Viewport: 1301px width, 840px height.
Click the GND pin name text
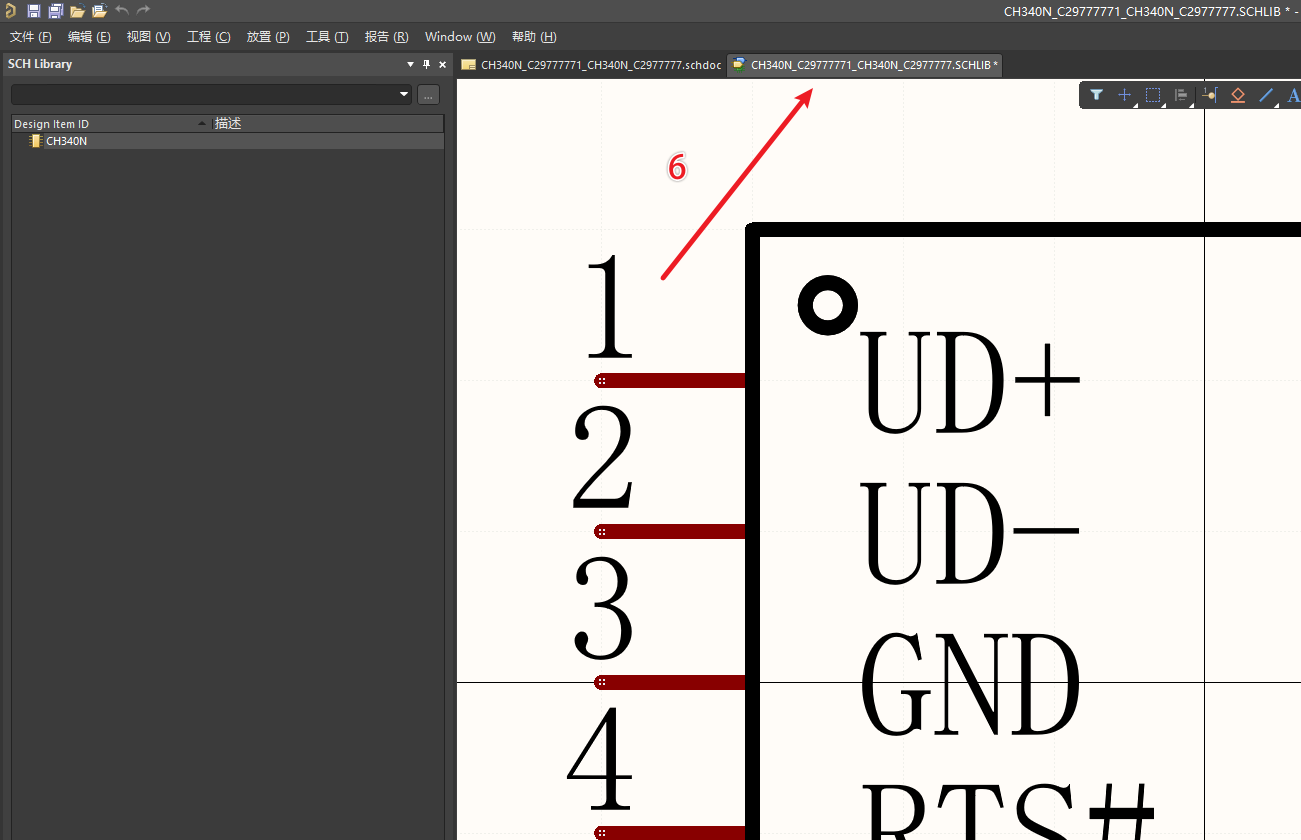point(970,687)
